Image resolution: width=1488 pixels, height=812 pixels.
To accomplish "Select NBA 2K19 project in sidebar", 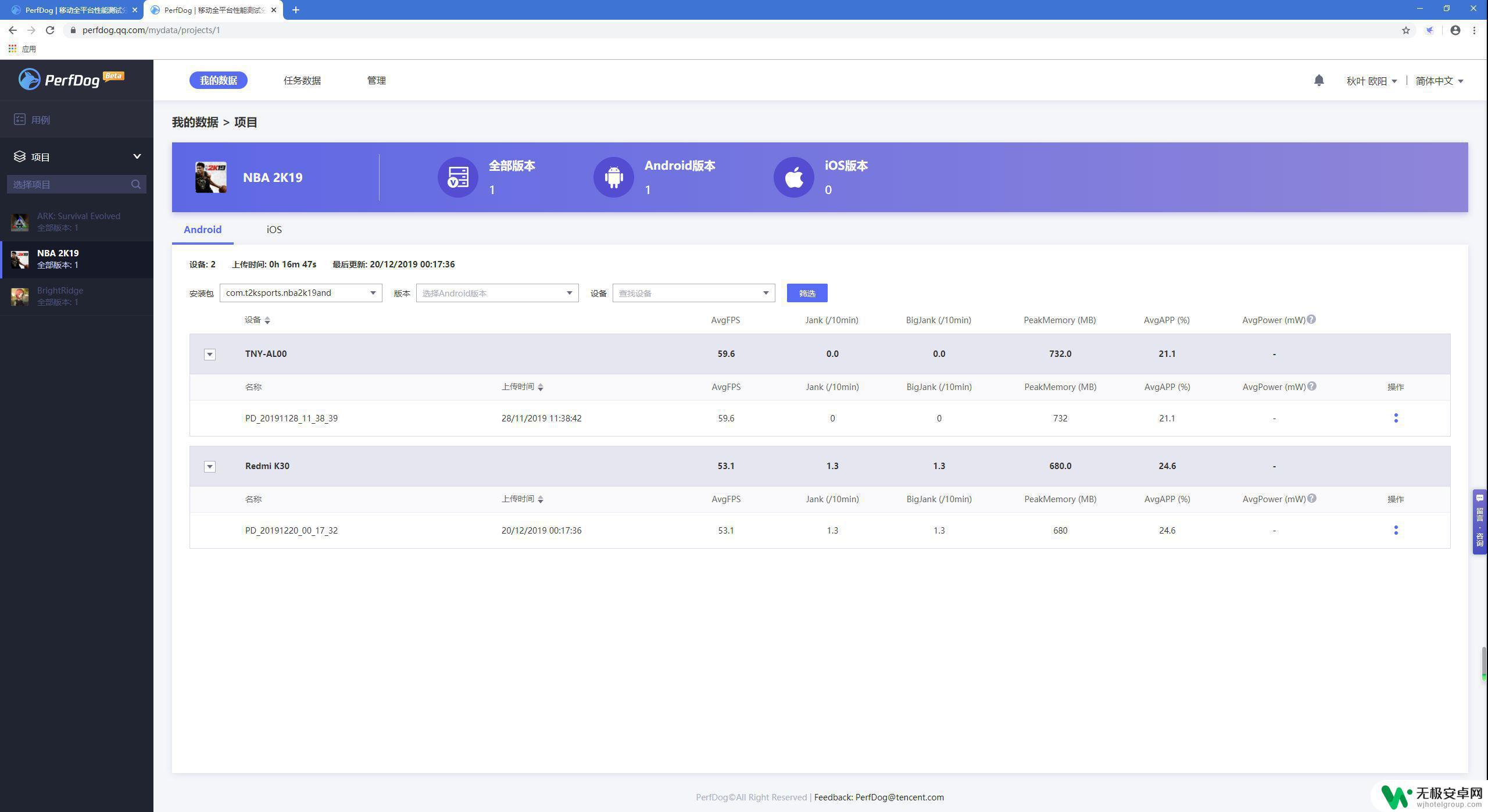I will click(x=77, y=259).
